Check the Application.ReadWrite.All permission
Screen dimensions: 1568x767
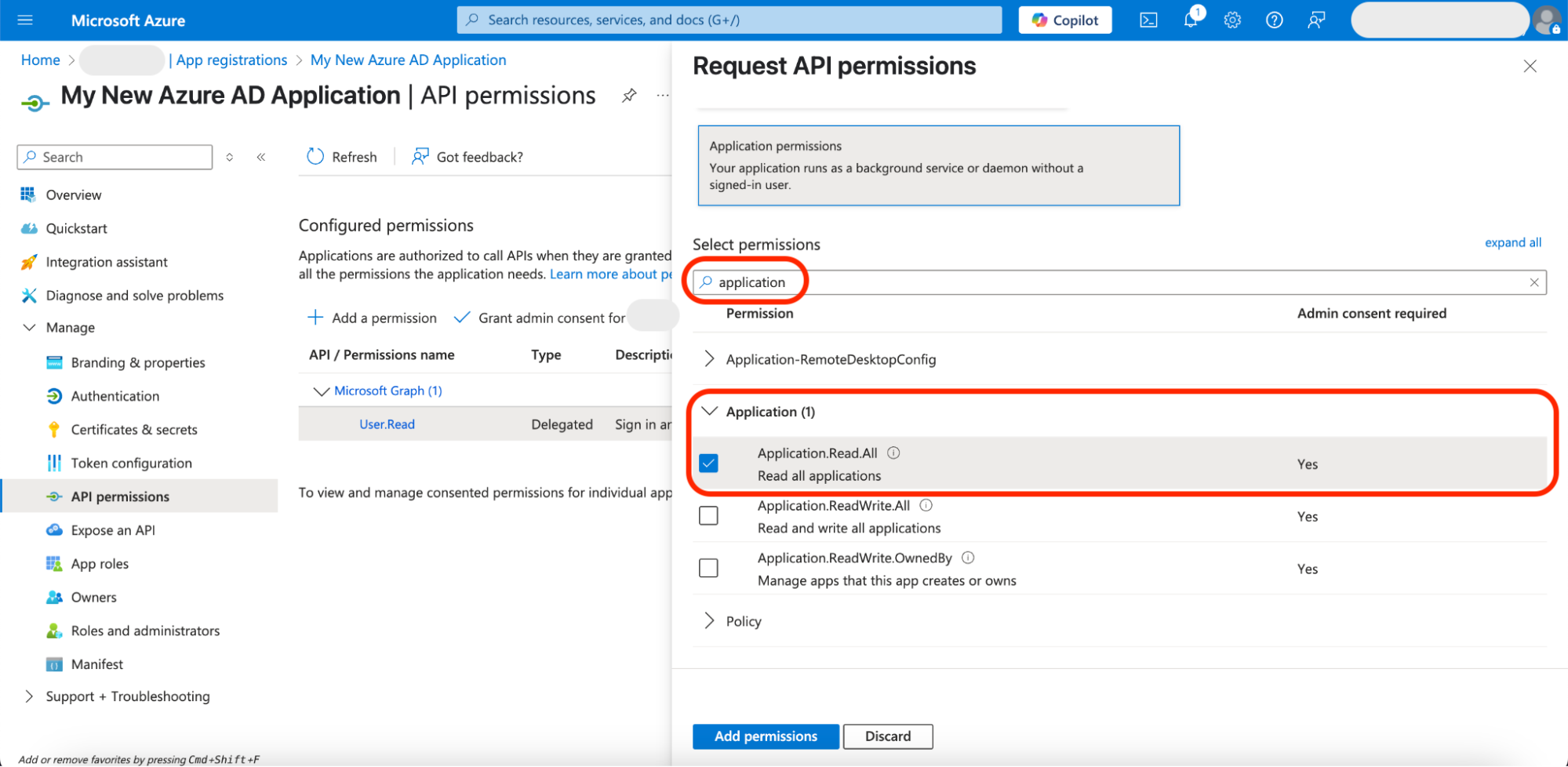(708, 516)
